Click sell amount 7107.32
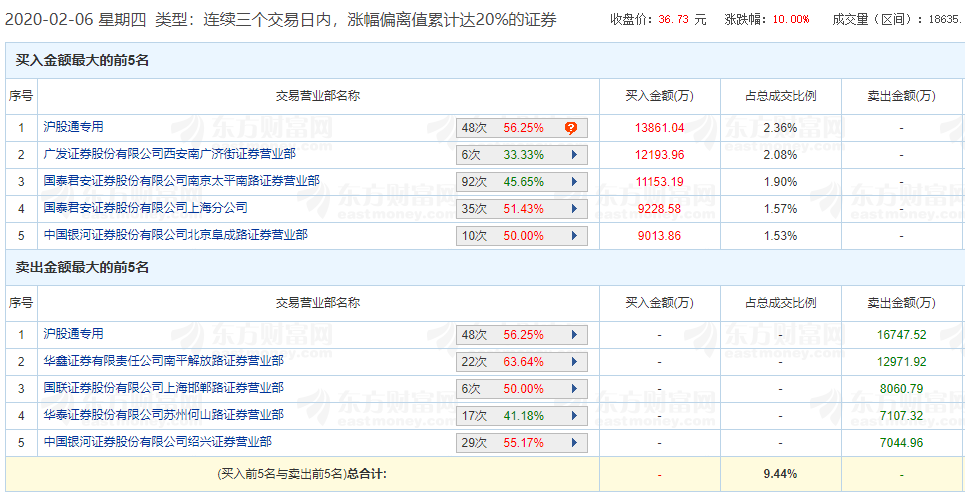 click(901, 416)
